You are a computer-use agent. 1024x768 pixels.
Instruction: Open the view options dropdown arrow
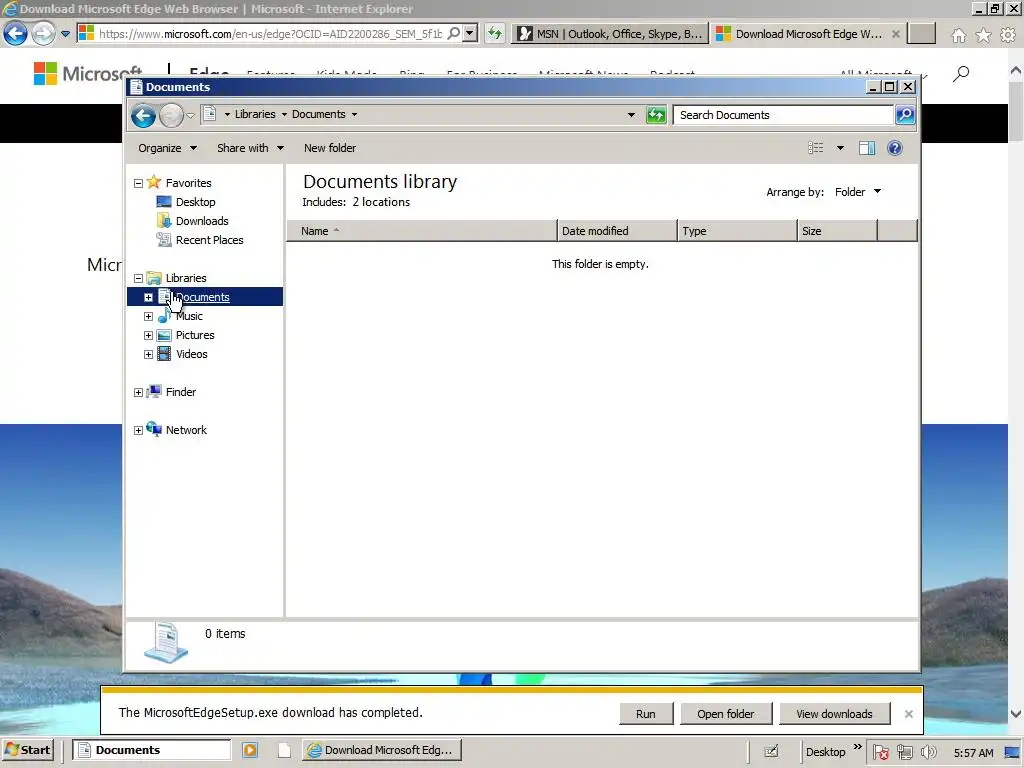(x=840, y=148)
